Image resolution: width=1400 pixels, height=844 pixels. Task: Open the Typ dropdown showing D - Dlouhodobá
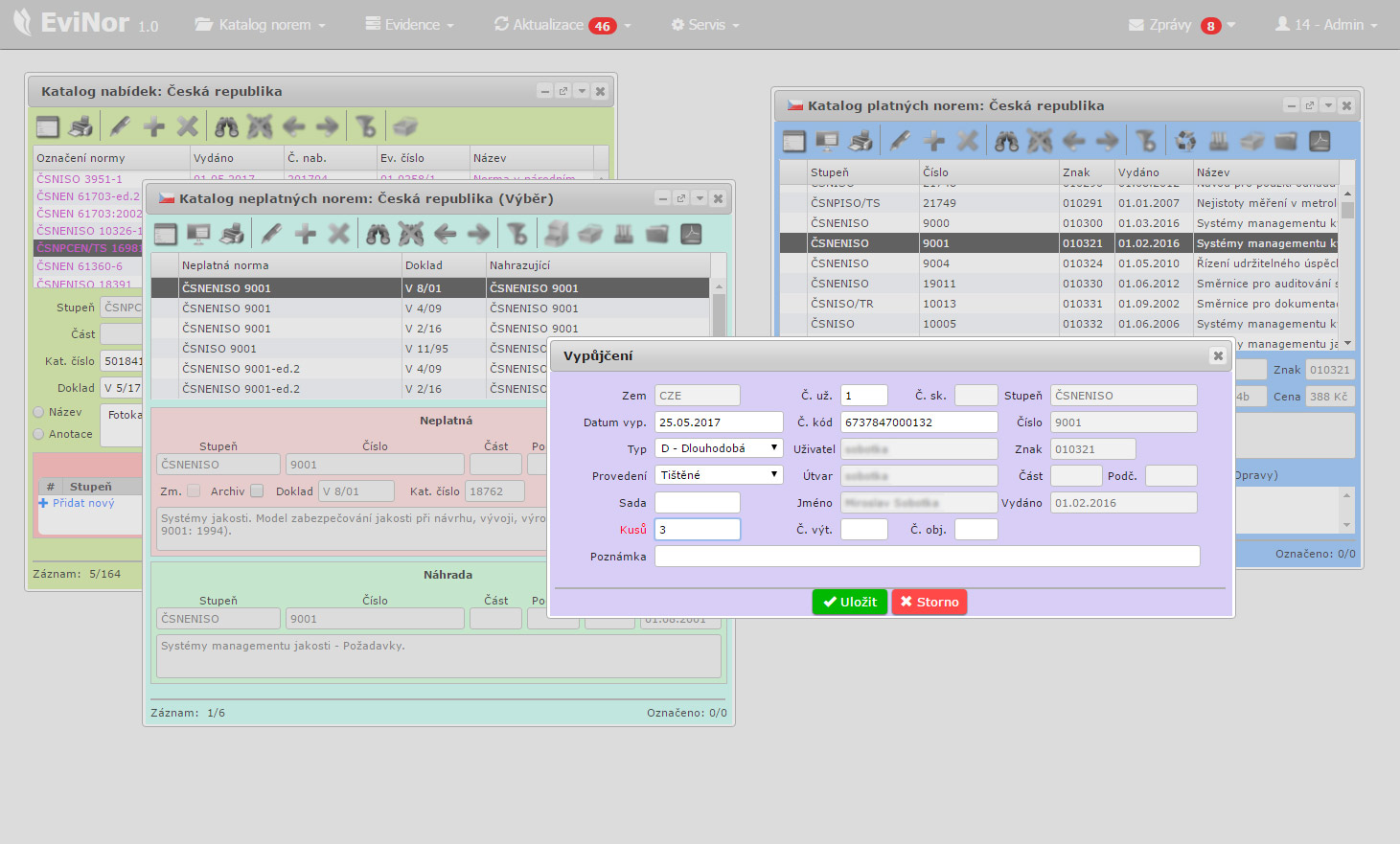click(719, 448)
